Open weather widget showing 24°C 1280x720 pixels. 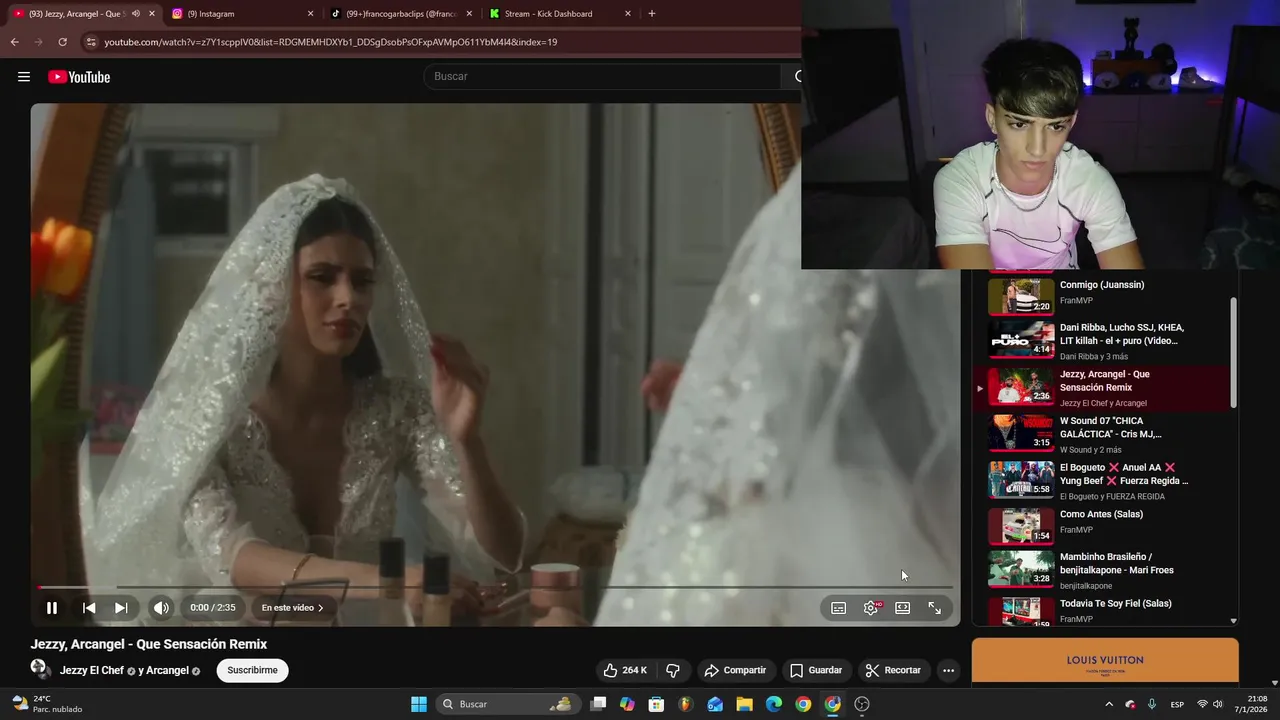pos(45,704)
